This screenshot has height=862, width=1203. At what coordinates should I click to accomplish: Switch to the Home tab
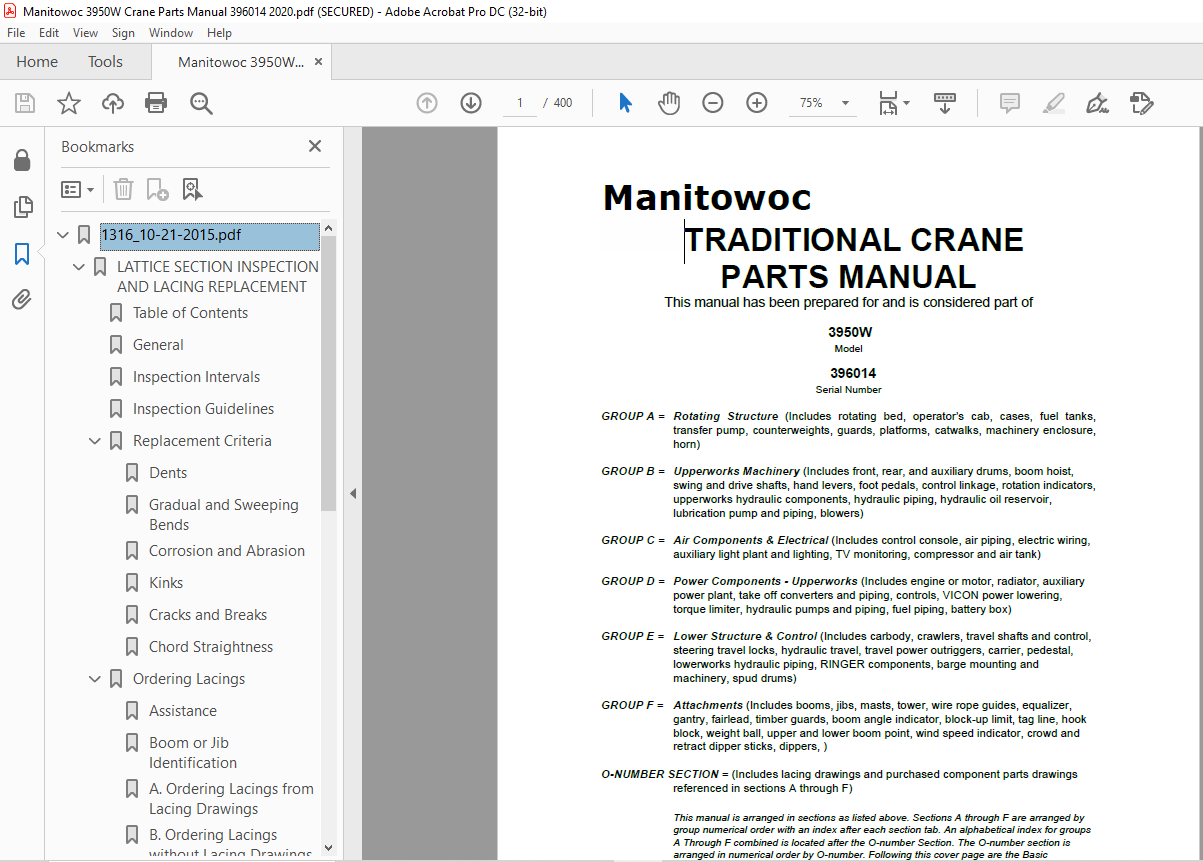[37, 62]
